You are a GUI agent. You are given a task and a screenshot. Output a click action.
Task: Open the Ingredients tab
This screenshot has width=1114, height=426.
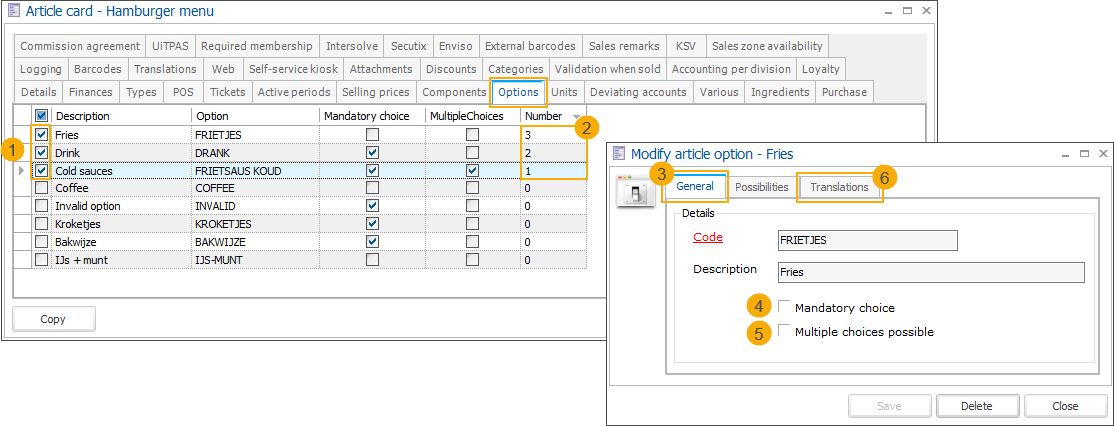click(x=780, y=92)
